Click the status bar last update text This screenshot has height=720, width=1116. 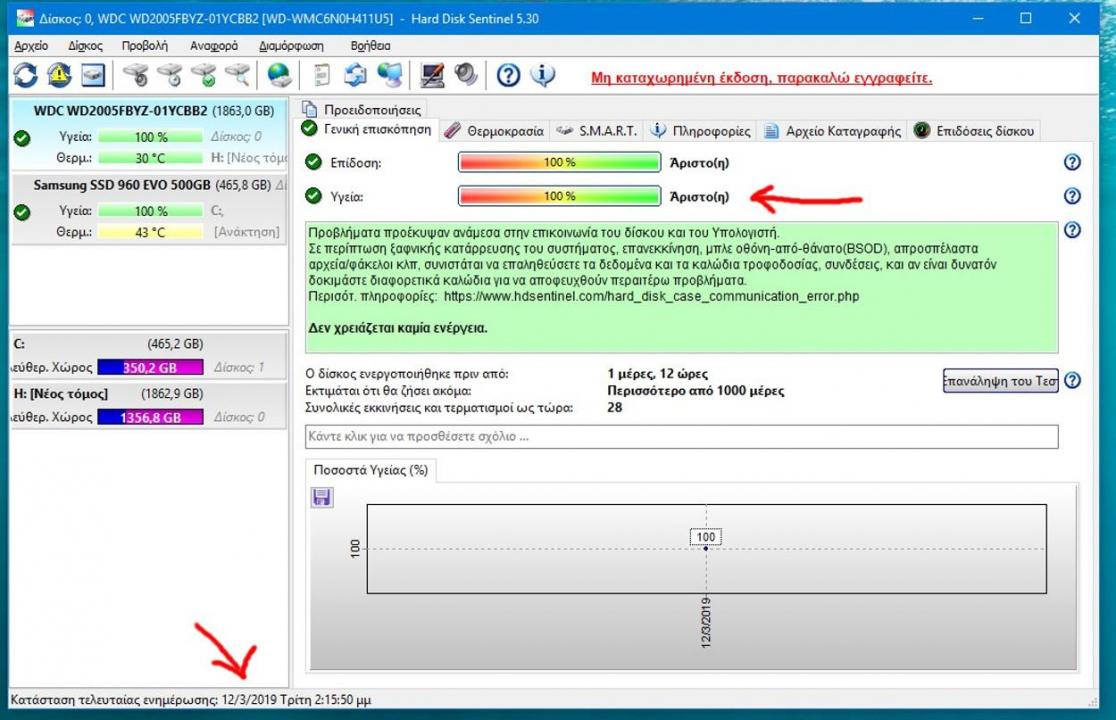click(191, 699)
